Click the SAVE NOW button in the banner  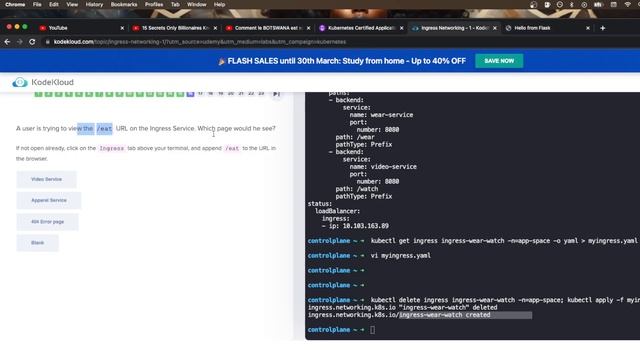click(499, 61)
